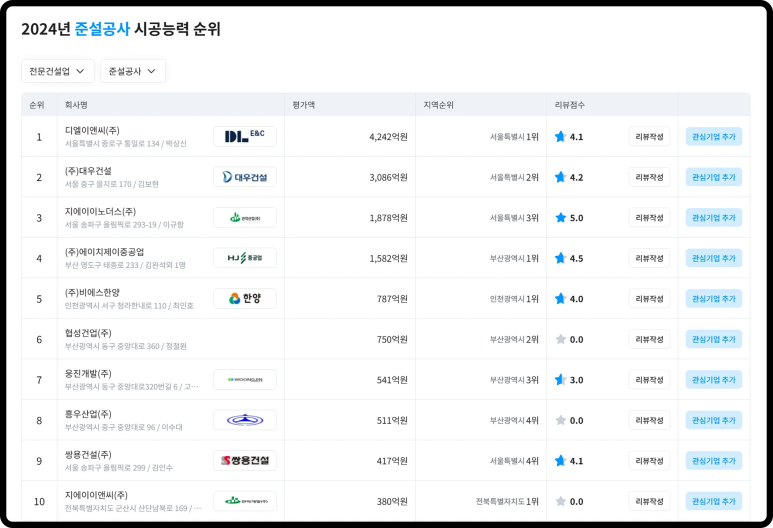Open 협성건업(주) company details
Viewport: 773px width, 528px height.
pyautogui.click(x=88, y=333)
